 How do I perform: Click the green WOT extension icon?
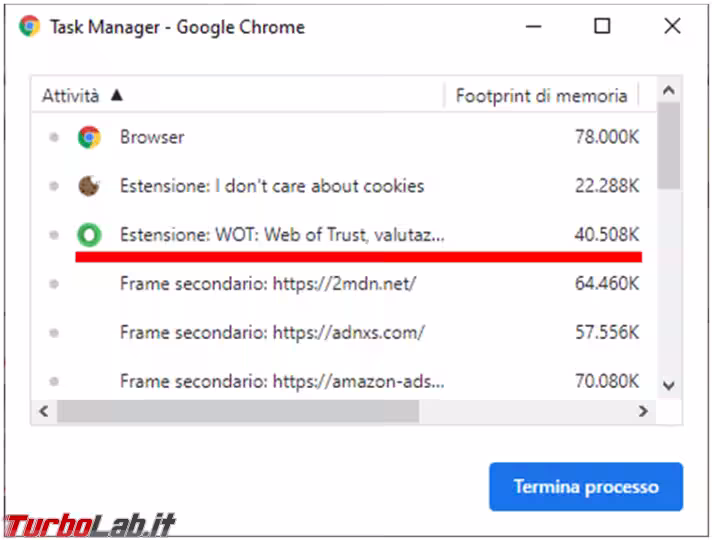tap(89, 235)
